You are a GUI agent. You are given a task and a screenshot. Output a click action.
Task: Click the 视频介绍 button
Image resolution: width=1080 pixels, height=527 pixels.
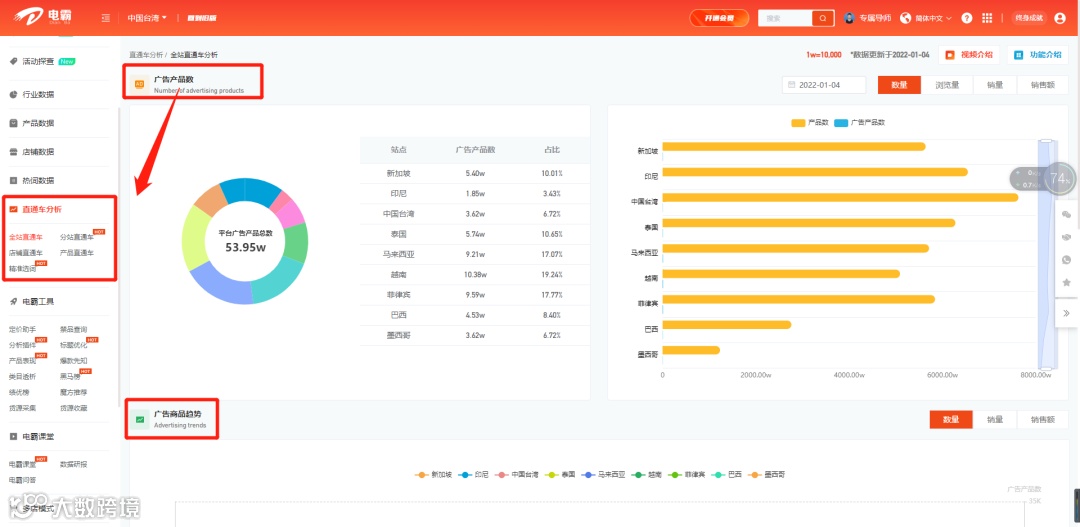point(969,54)
